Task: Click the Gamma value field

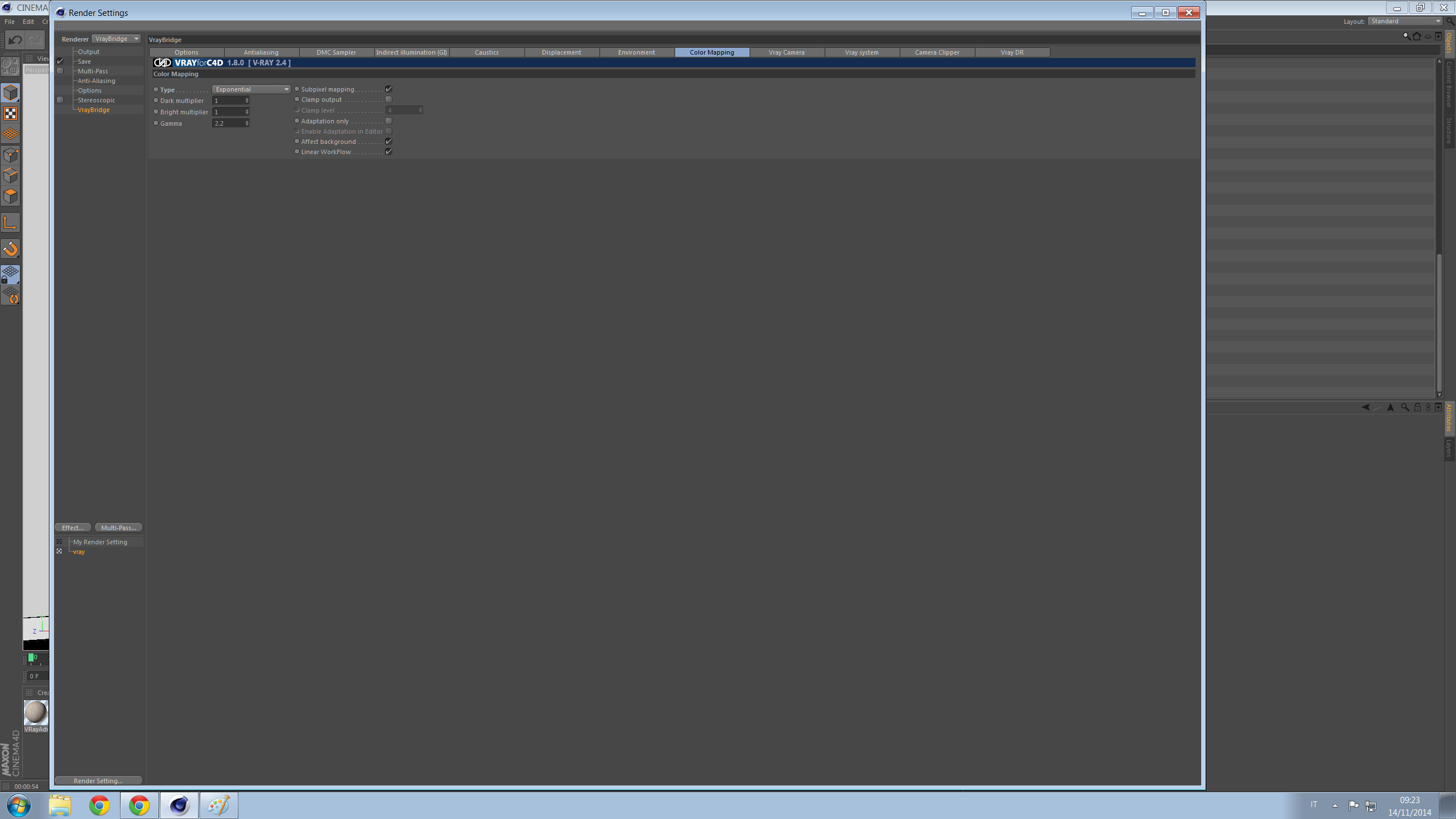Action: click(229, 123)
